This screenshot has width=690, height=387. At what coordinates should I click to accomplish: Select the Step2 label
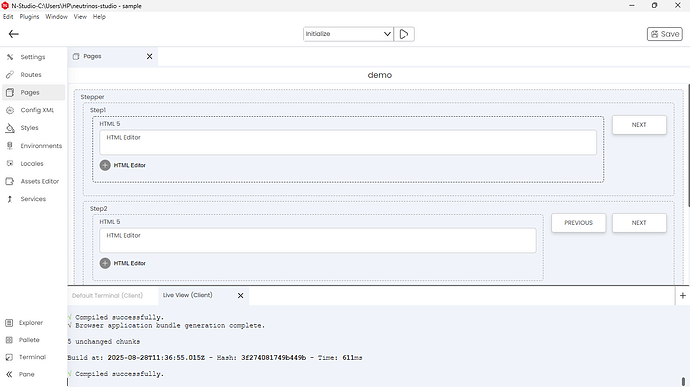(x=99, y=209)
